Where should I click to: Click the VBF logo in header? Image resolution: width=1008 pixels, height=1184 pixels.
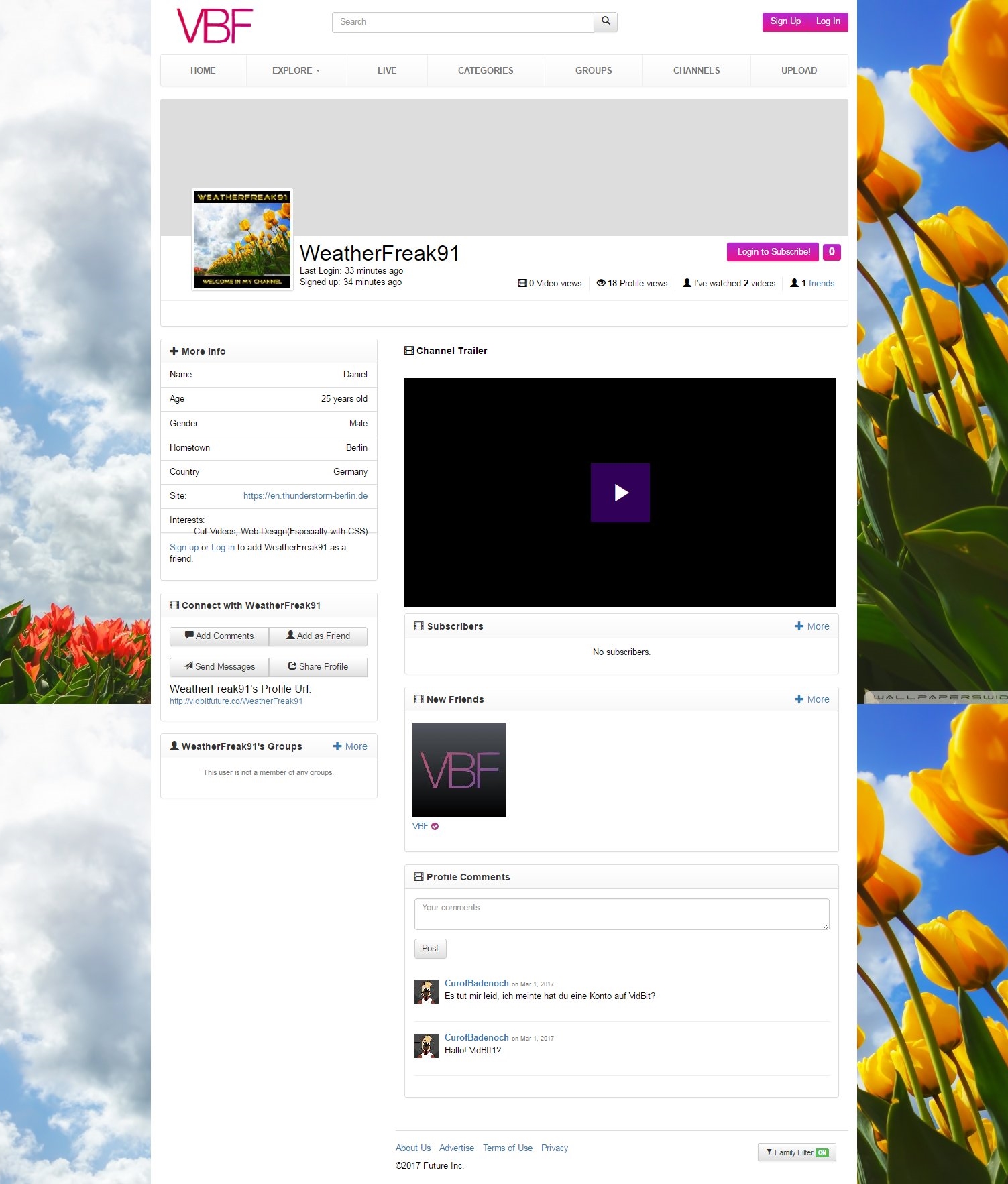(x=214, y=26)
